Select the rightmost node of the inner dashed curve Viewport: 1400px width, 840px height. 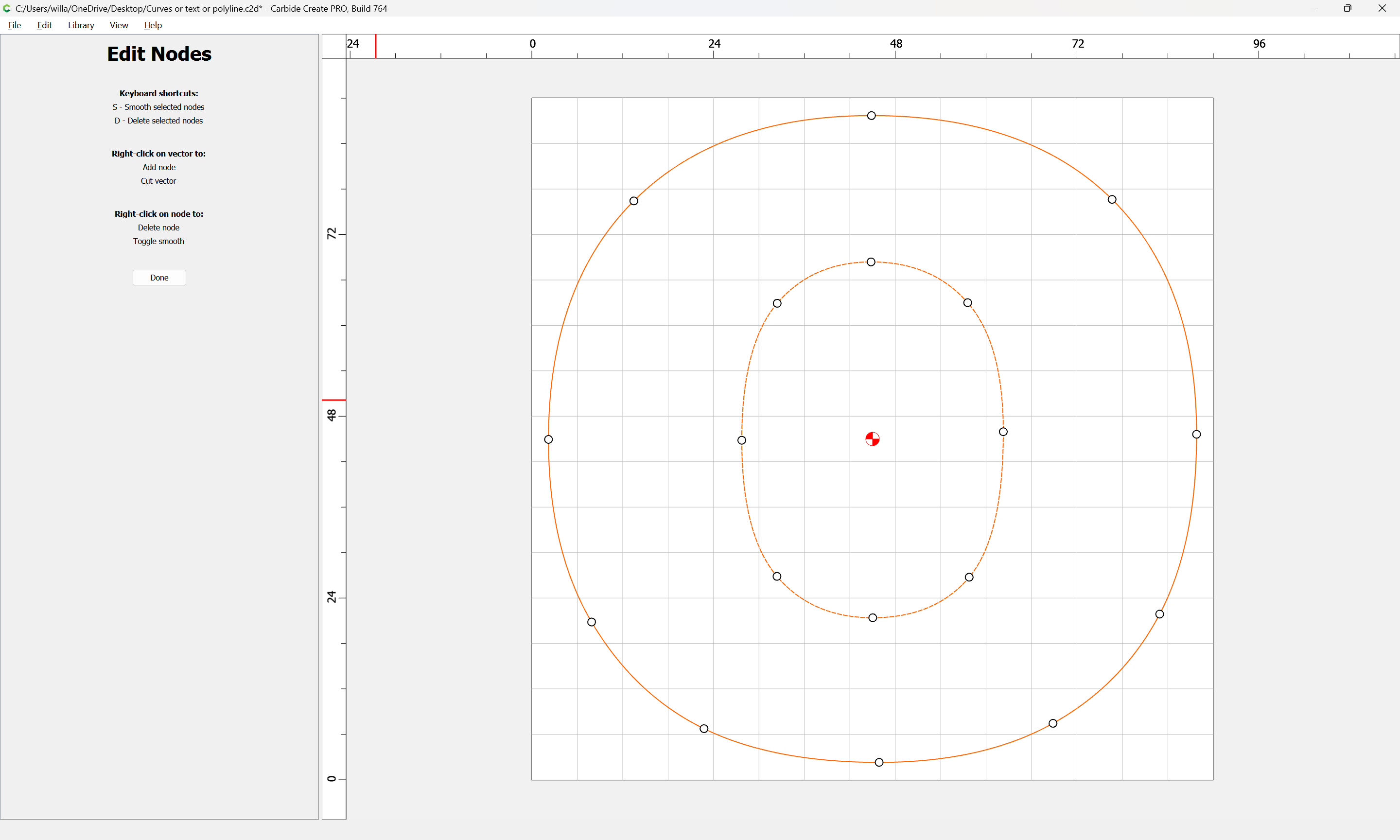pos(1003,432)
